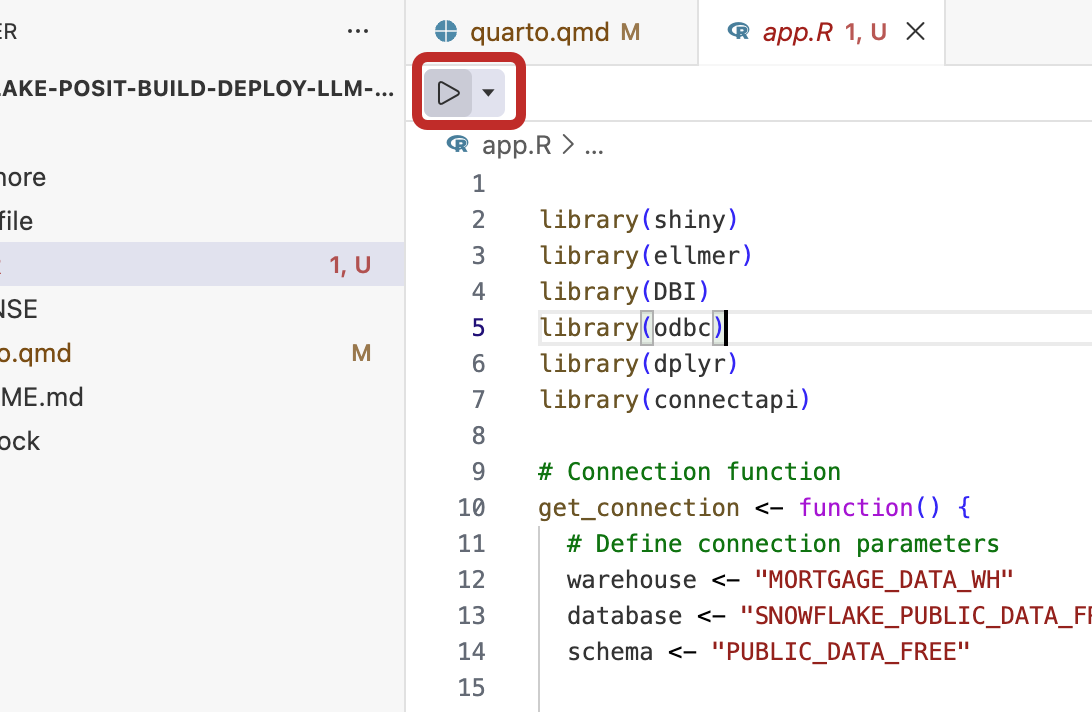Screen dimensions: 1092x712
Task: Open the Explorer more actions ellipsis
Action: click(358, 32)
